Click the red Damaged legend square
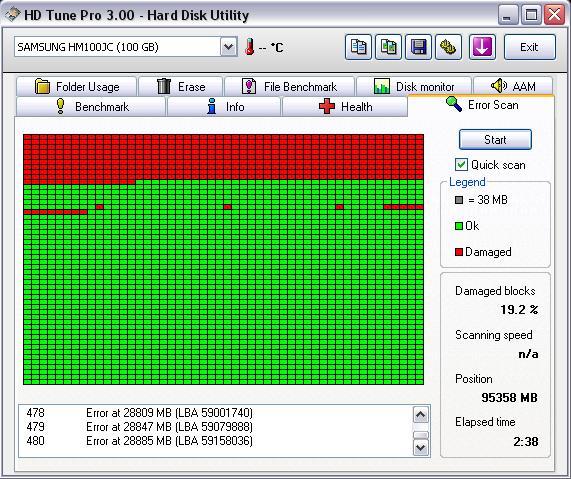Viewport: 571px width, 479px height. pos(459,252)
